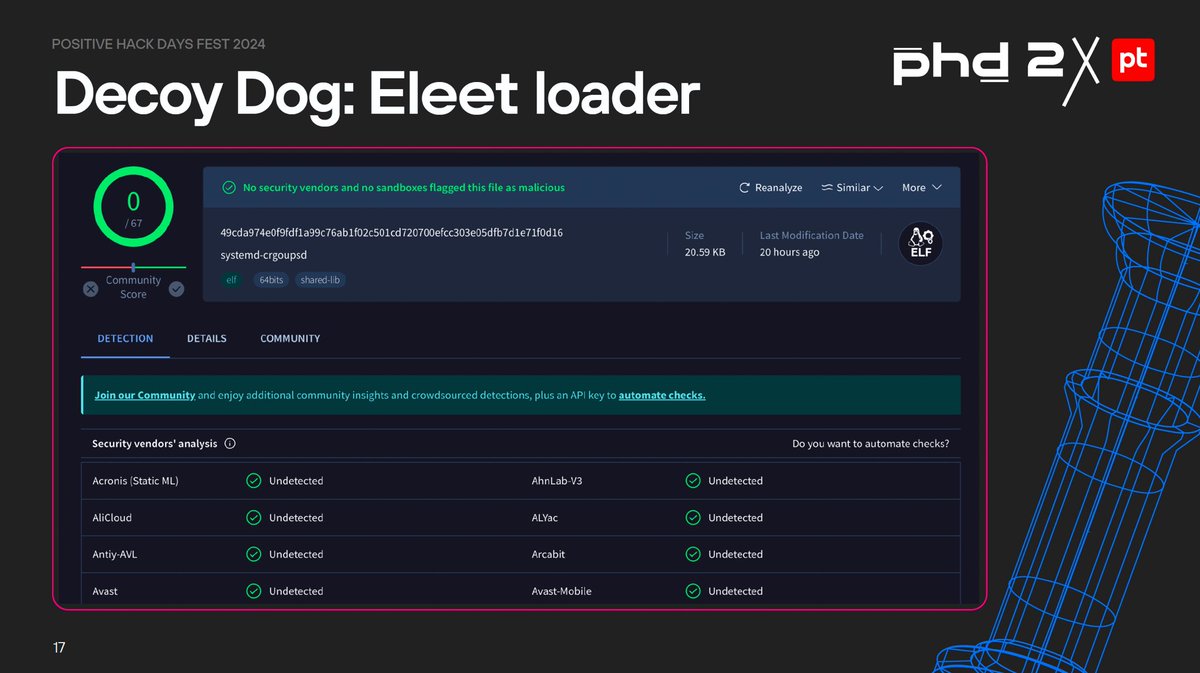Click Arcabit undetected check icon
The image size is (1200, 673).
pos(693,554)
